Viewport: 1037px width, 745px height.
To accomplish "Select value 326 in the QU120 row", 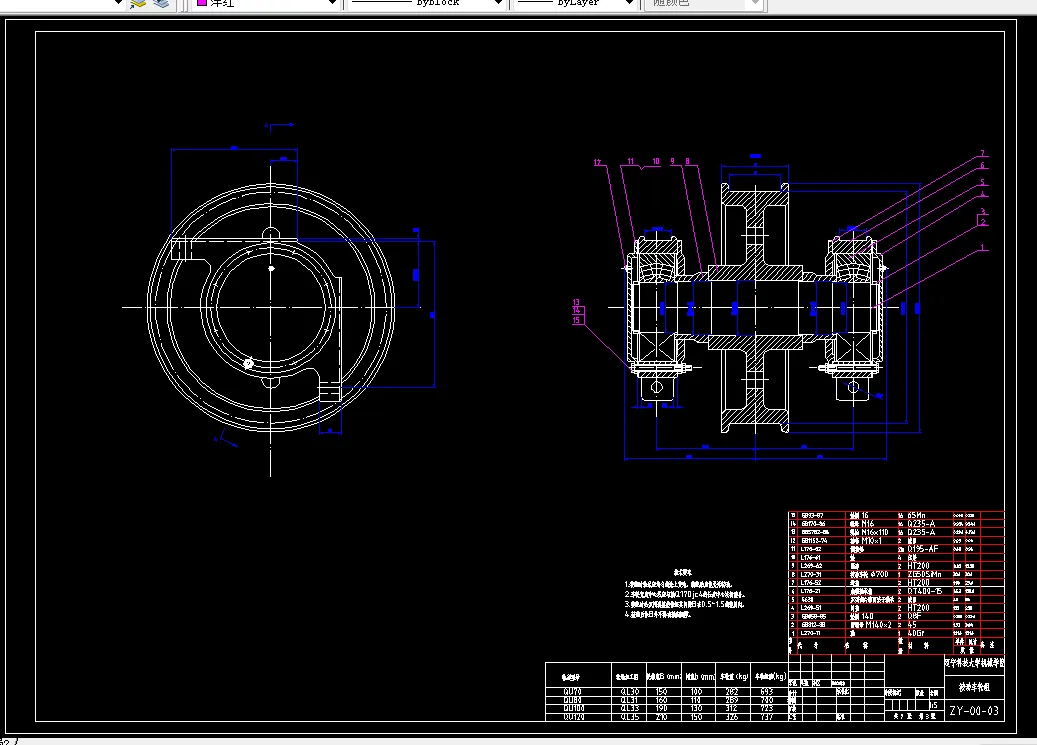I will 731,717.
